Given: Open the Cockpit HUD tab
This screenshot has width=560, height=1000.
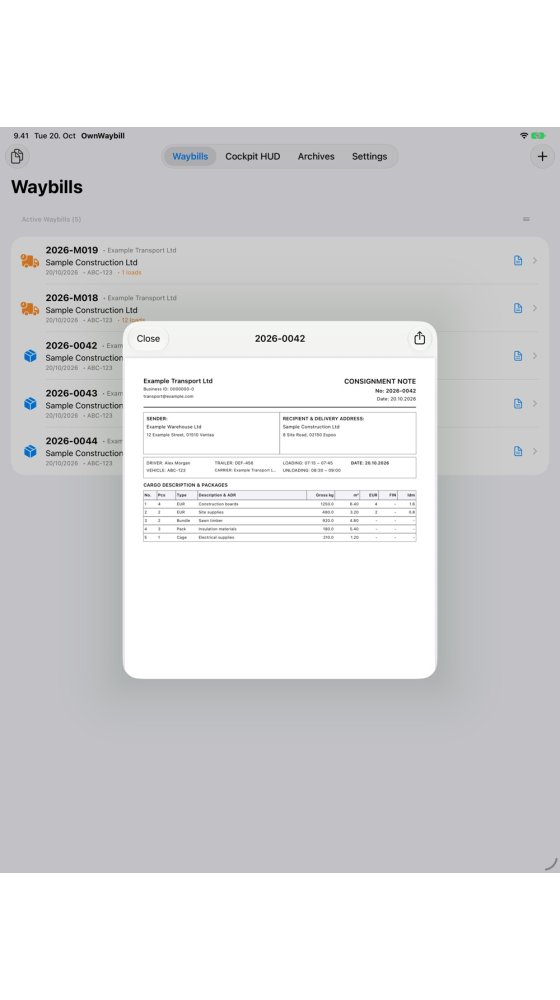Looking at the screenshot, I should click(253, 156).
